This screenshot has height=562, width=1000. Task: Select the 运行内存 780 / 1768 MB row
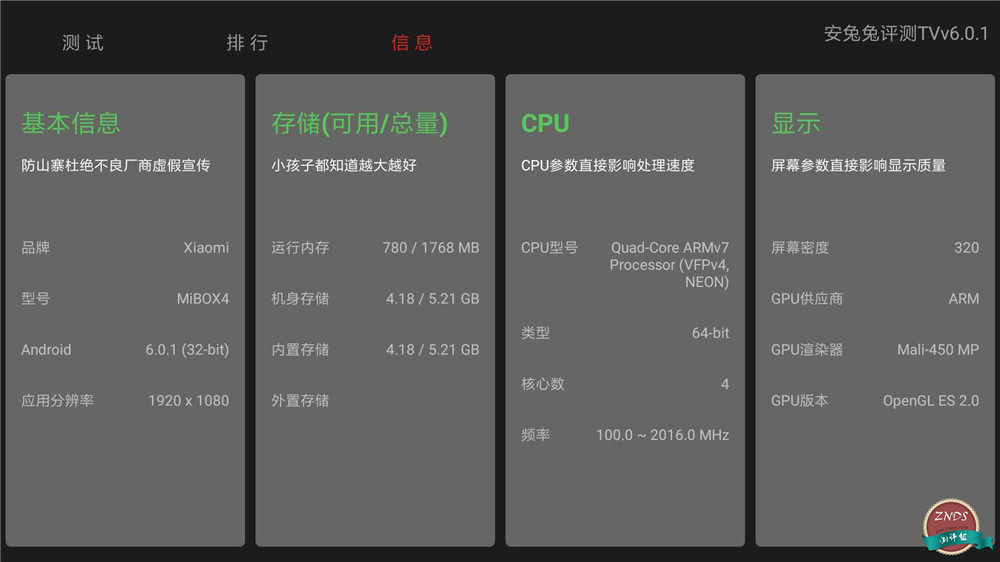pyautogui.click(x=375, y=248)
